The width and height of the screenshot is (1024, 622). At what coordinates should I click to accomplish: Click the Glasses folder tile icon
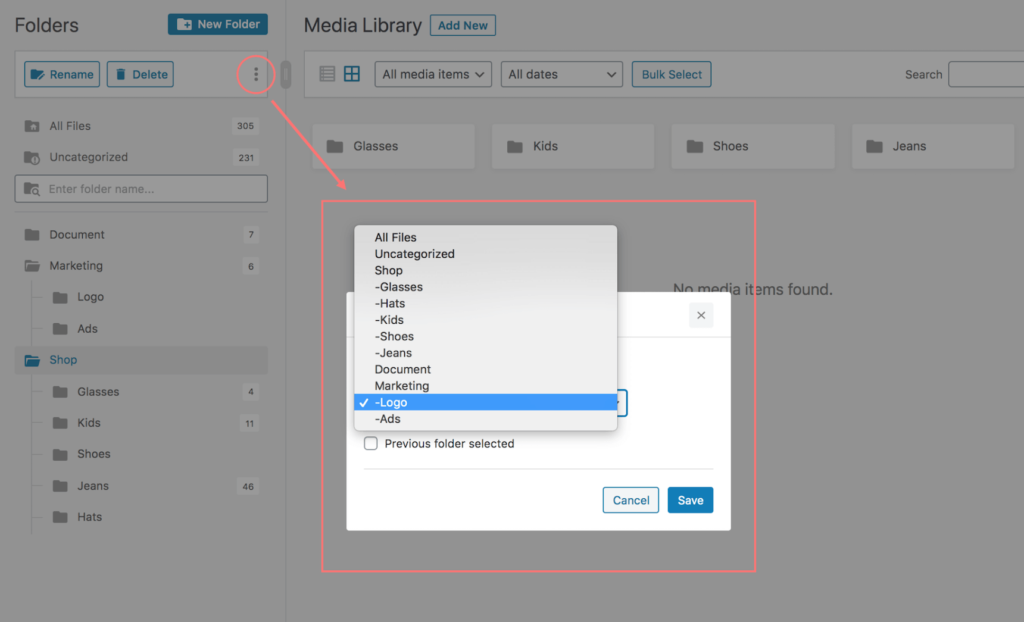coord(335,146)
